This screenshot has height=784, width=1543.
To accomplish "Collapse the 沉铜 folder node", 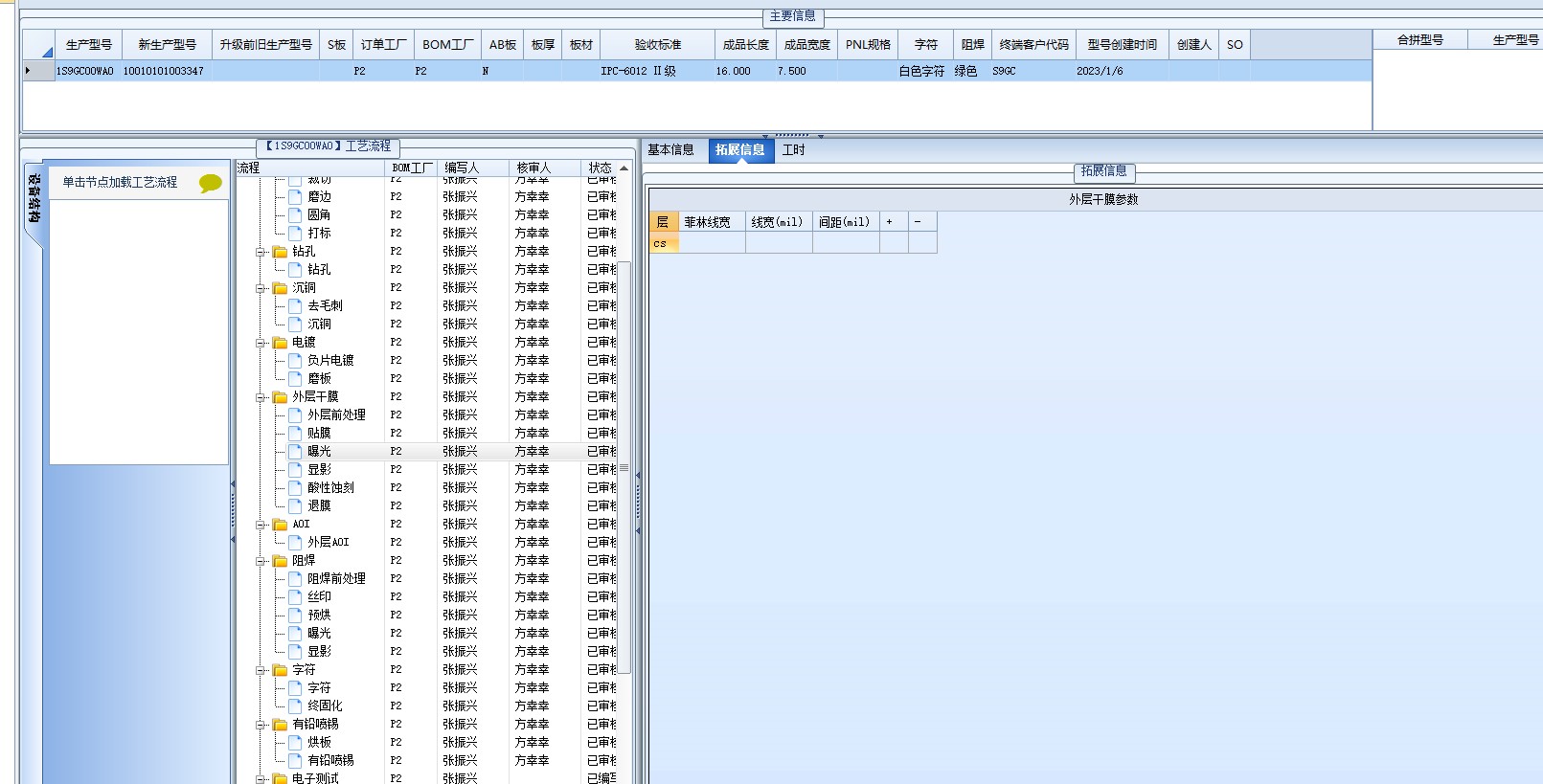I will (261, 288).
